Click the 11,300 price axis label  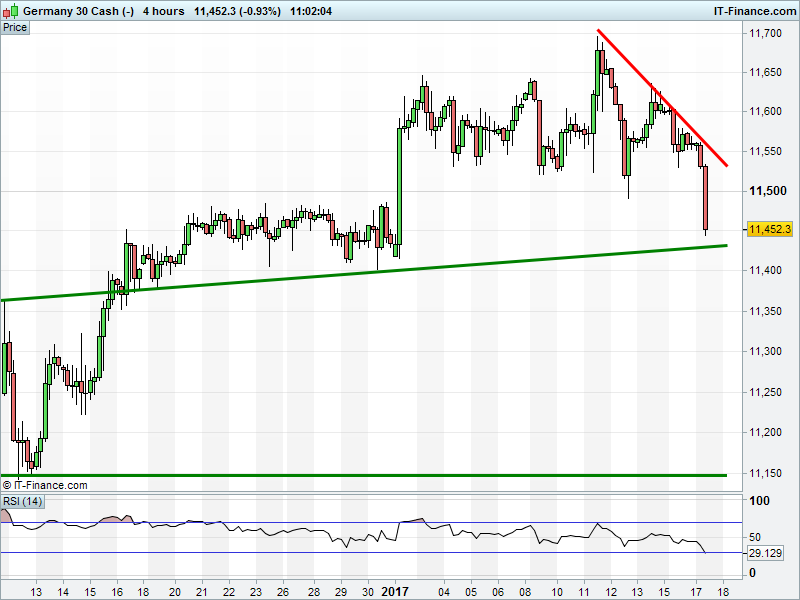click(765, 351)
